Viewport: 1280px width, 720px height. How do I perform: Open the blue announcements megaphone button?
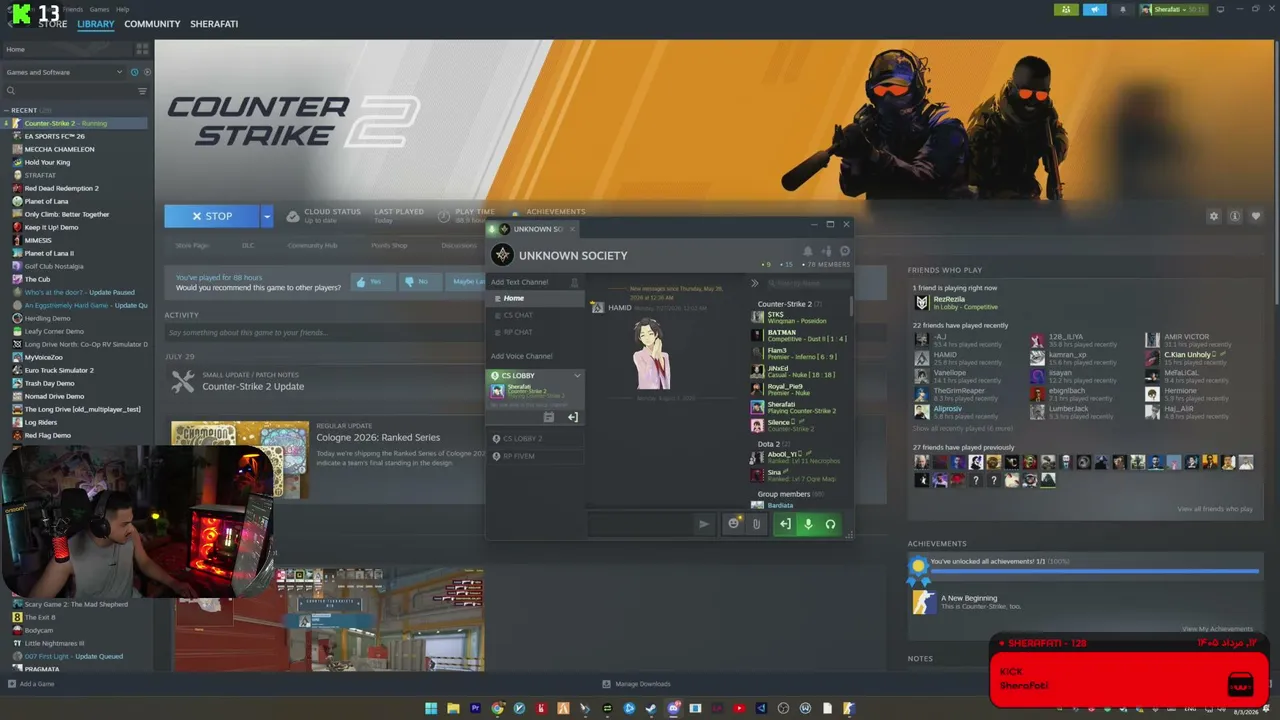tap(1096, 10)
